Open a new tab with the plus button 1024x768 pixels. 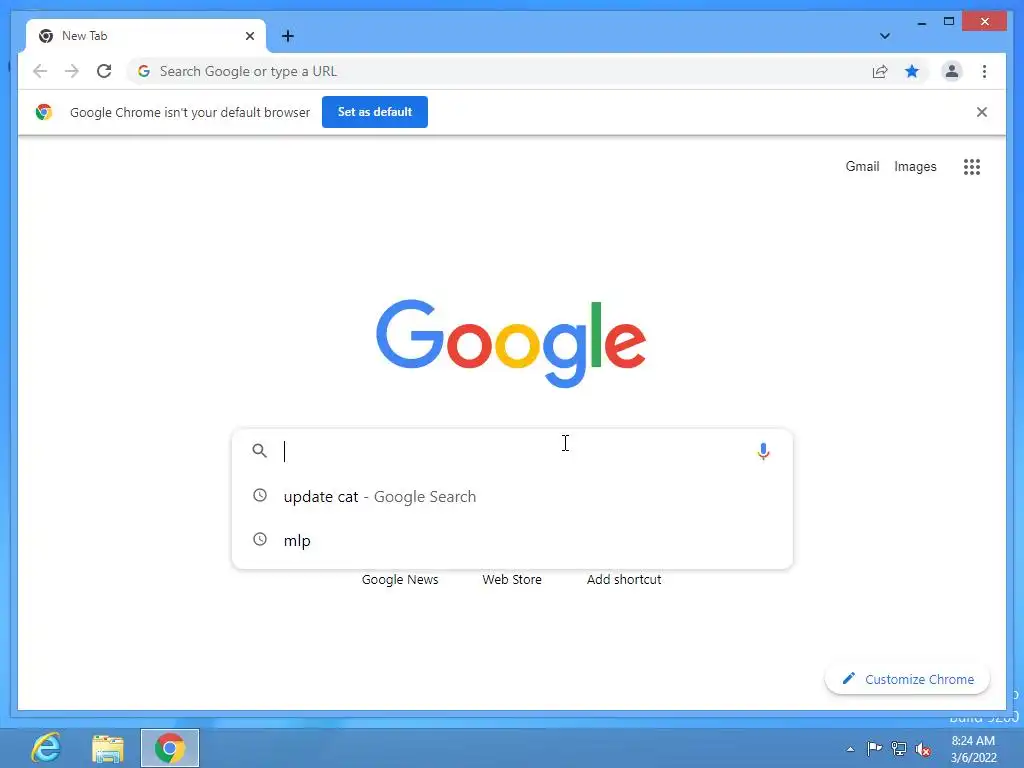[287, 36]
